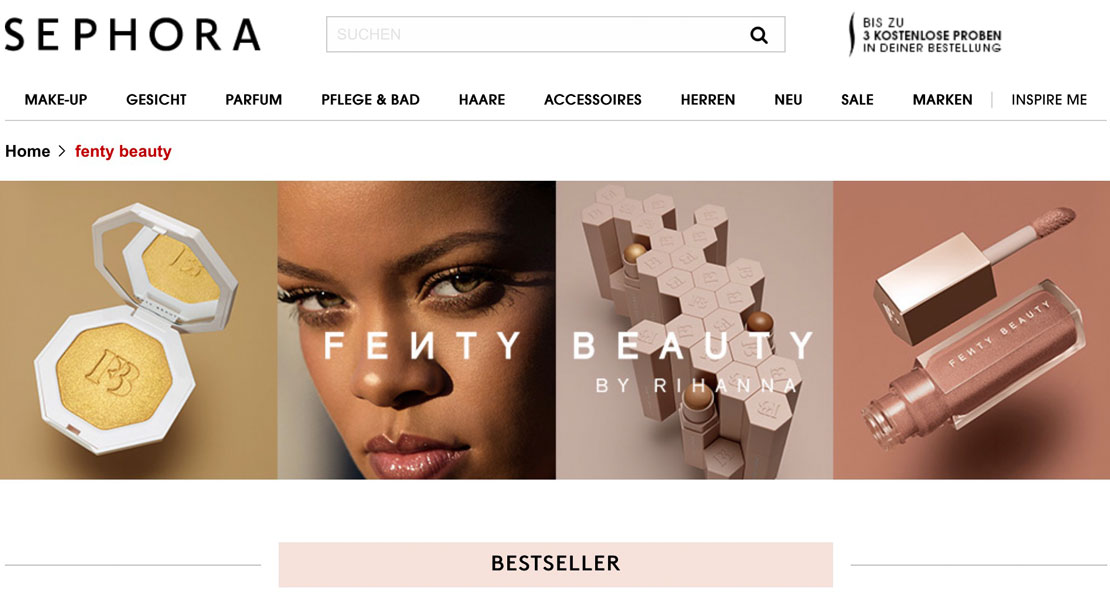Open the Make-Up menu
Screen dimensions: 1110x600
point(56,100)
